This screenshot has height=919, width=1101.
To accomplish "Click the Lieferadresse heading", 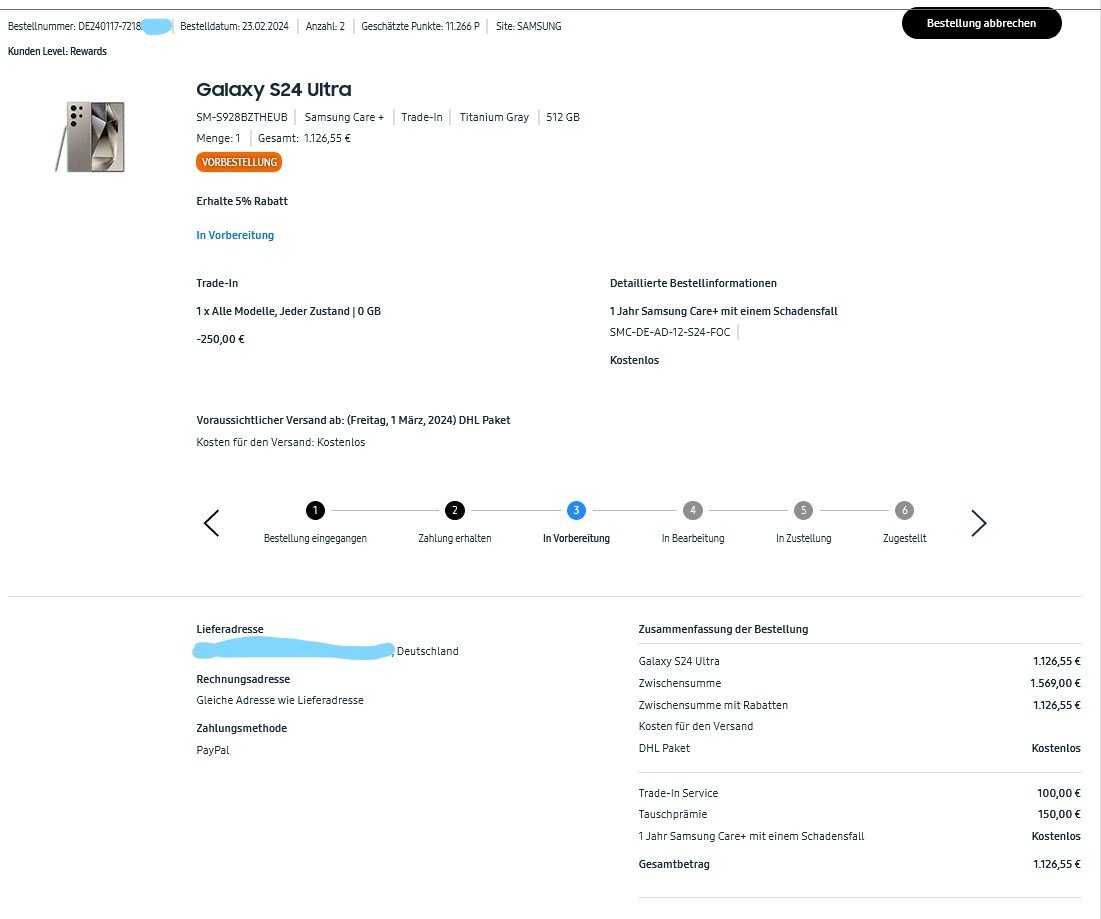I will click(x=230, y=629).
